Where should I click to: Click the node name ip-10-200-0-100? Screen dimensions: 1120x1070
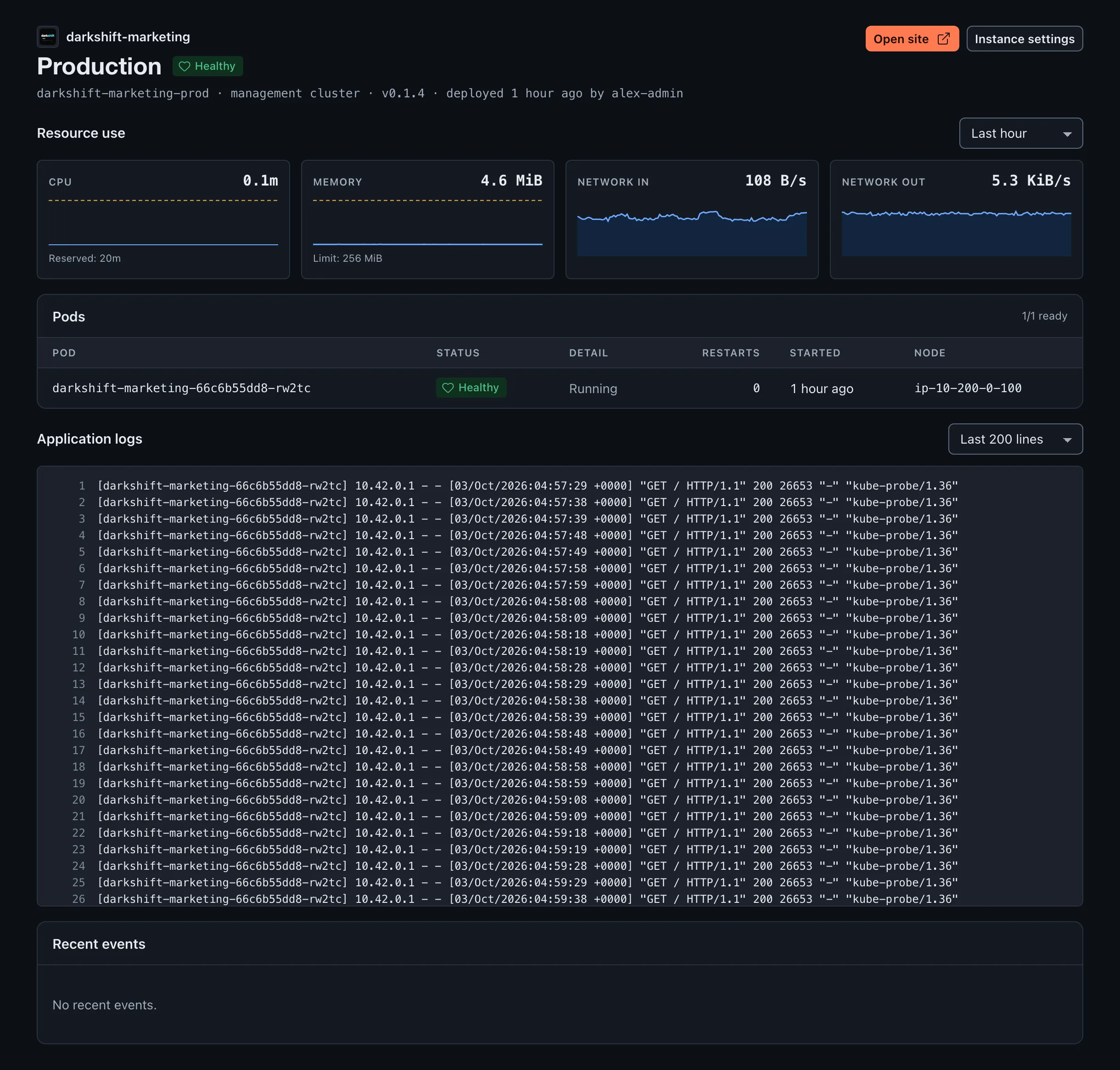pyautogui.click(x=968, y=388)
